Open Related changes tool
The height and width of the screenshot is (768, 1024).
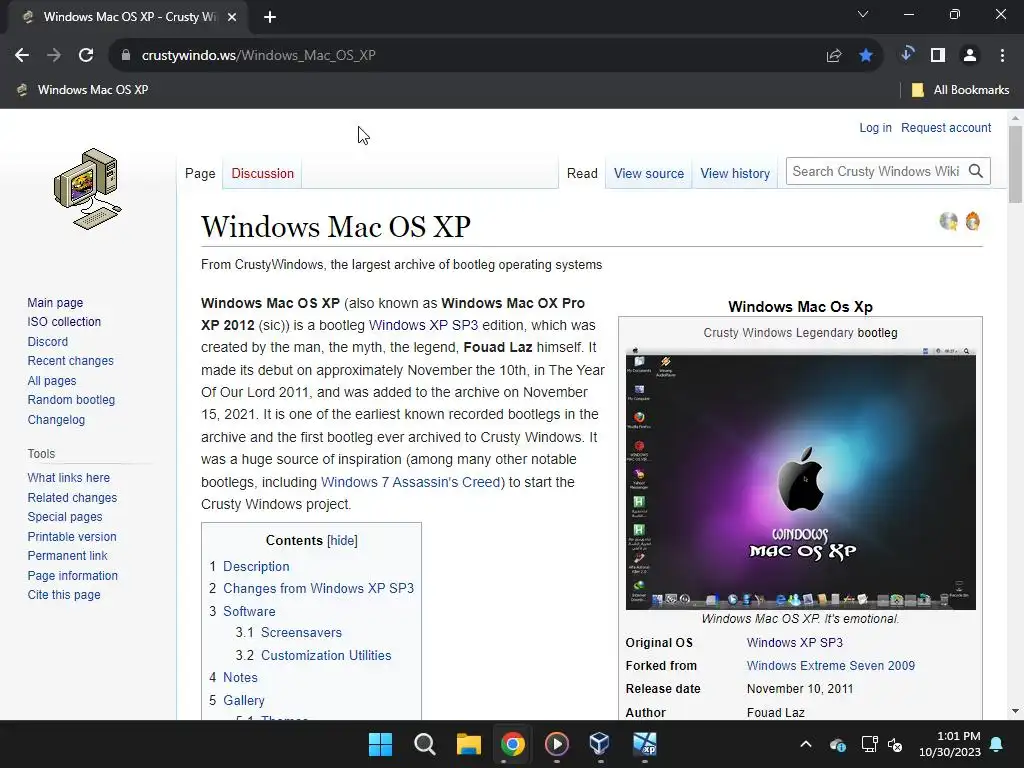point(72,497)
